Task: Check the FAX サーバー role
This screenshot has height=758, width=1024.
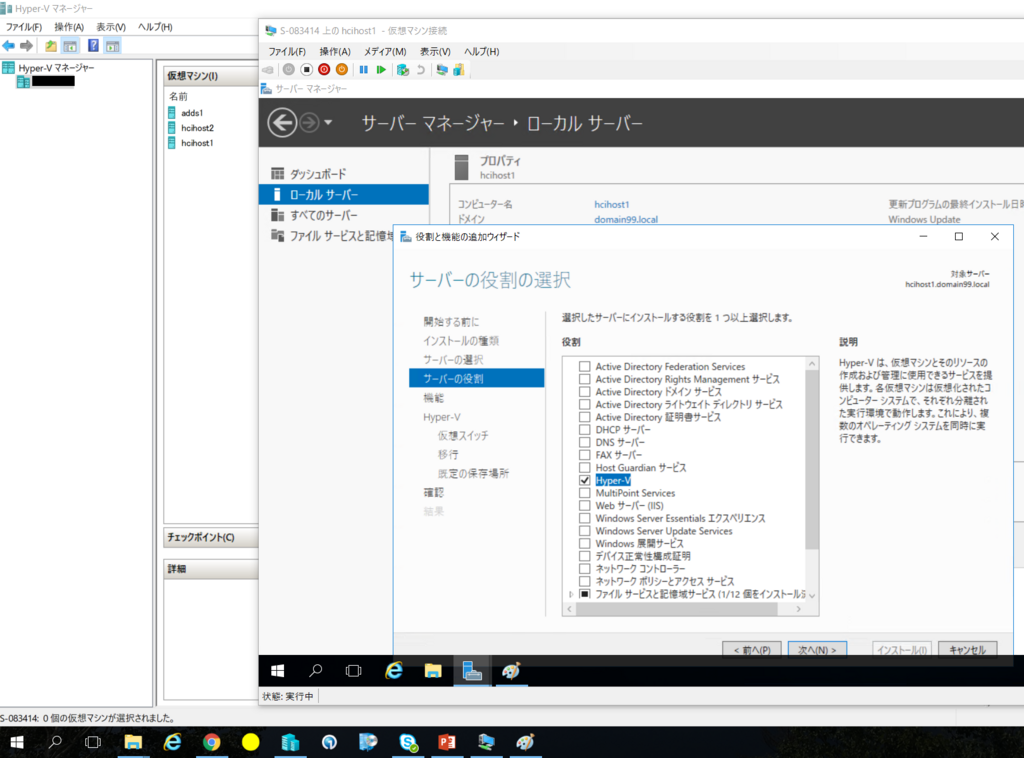Action: coord(584,455)
